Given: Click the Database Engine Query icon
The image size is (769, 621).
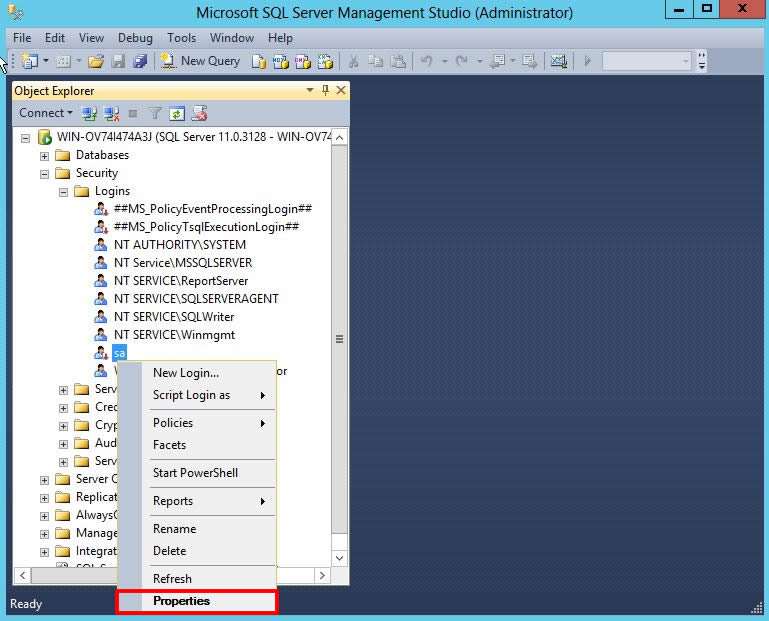Looking at the screenshot, I should coord(258,61).
